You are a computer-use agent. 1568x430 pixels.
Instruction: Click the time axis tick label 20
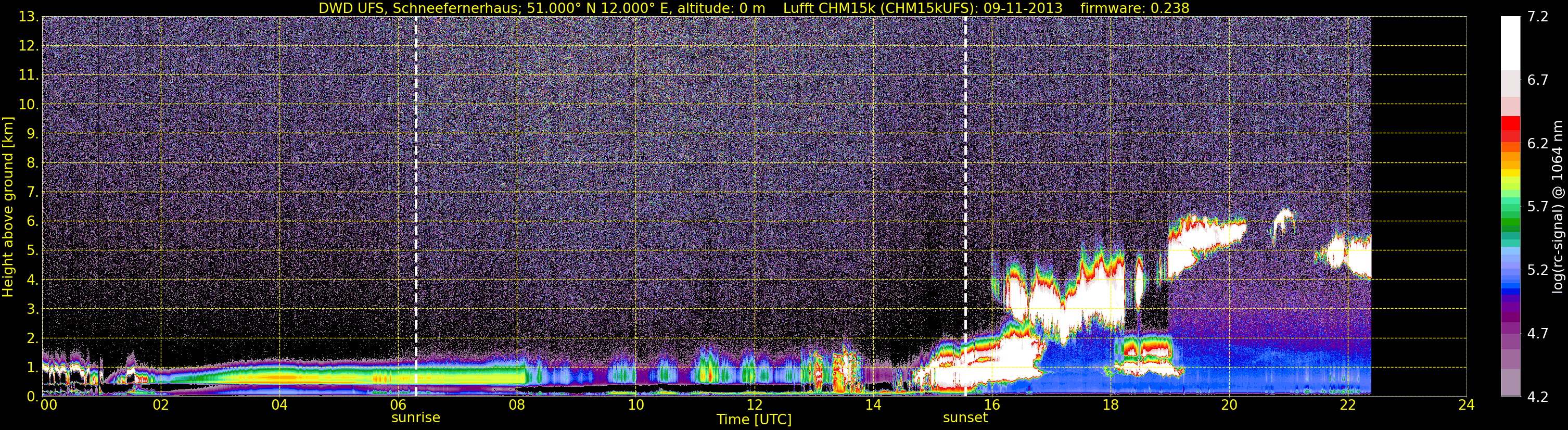click(1229, 406)
